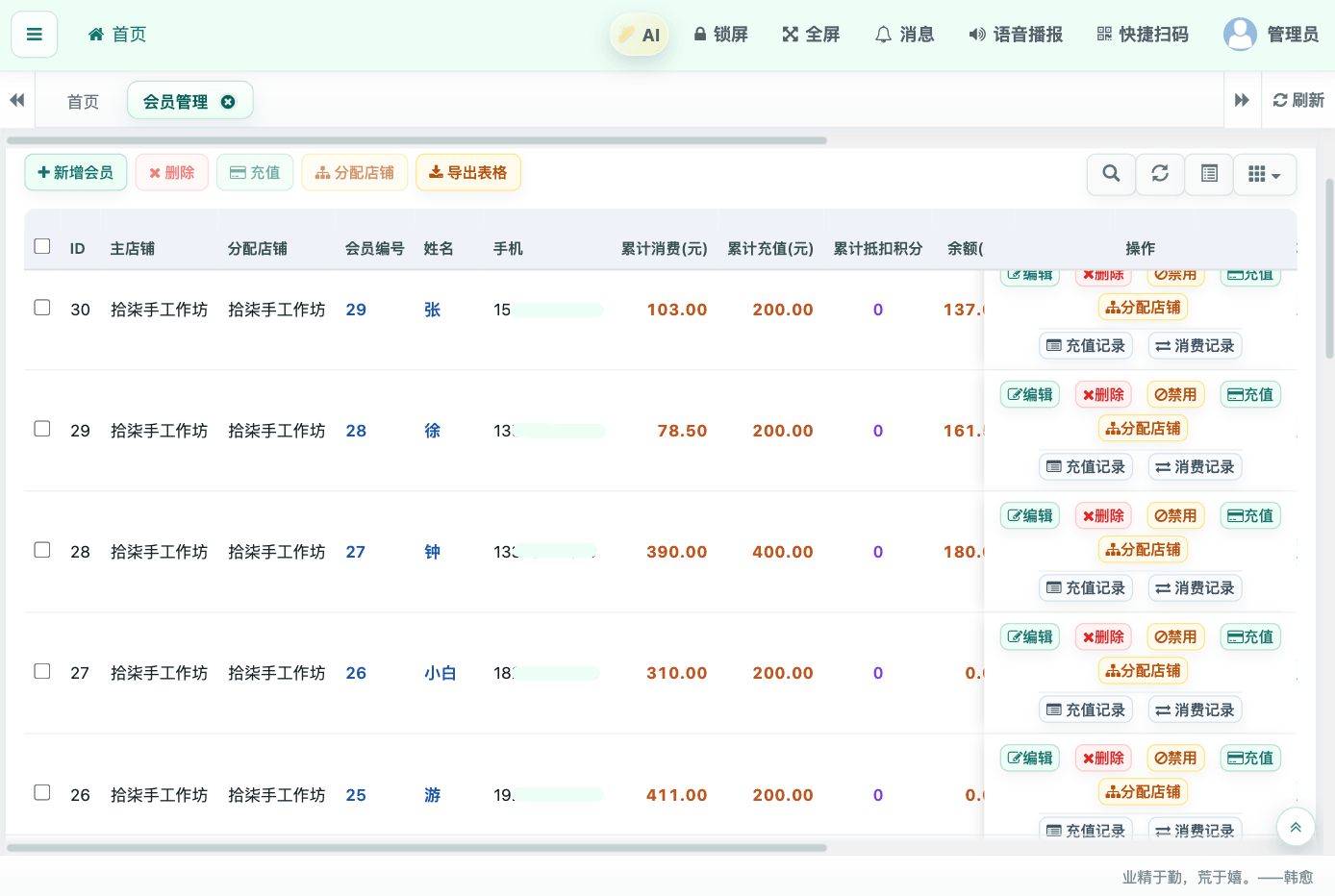This screenshot has height=896, width=1335.
Task: Recharge member 钟 with 充值
Action: [1250, 515]
